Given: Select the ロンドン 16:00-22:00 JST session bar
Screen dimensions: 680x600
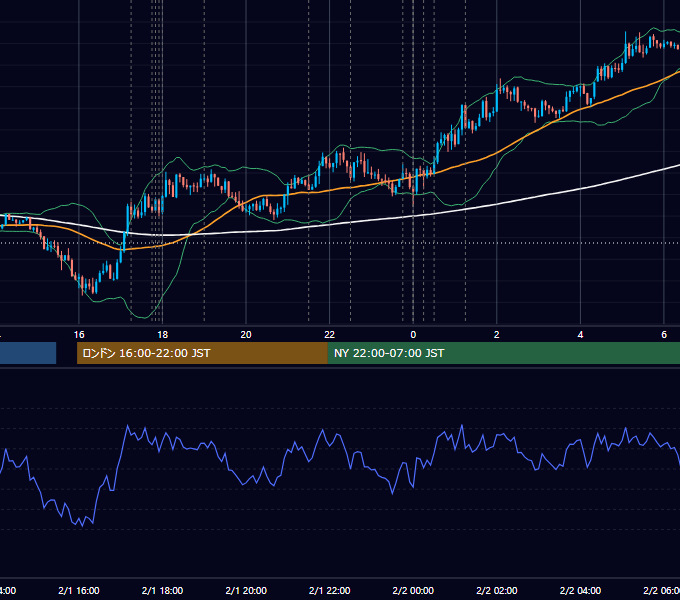Looking at the screenshot, I should (x=202, y=353).
